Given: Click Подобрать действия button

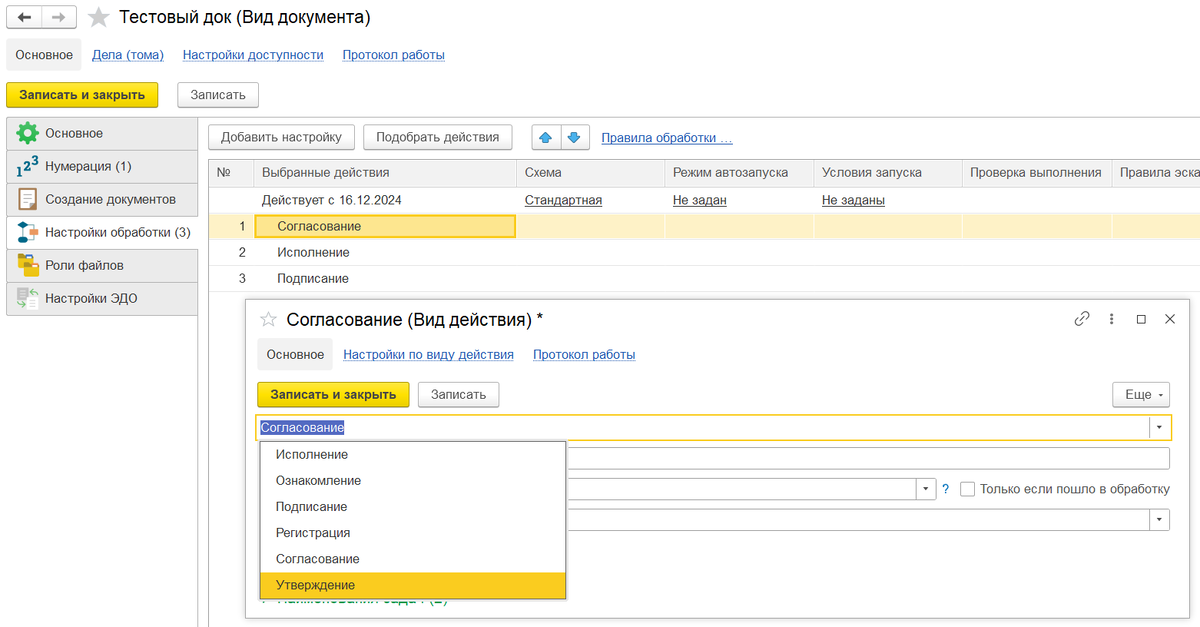Looking at the screenshot, I should 438,137.
